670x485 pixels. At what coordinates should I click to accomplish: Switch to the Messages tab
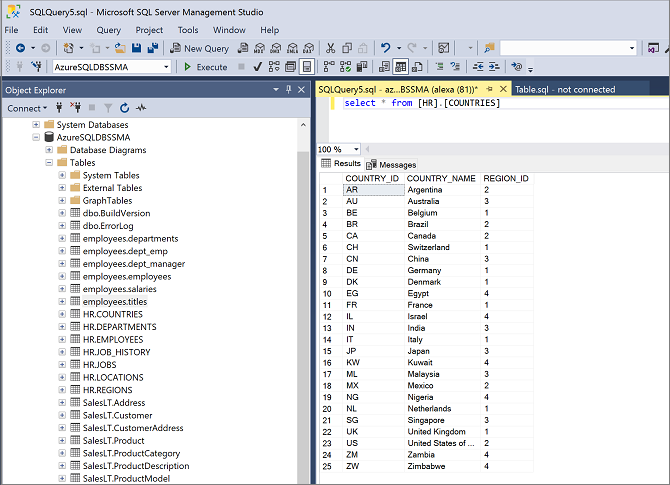391,164
